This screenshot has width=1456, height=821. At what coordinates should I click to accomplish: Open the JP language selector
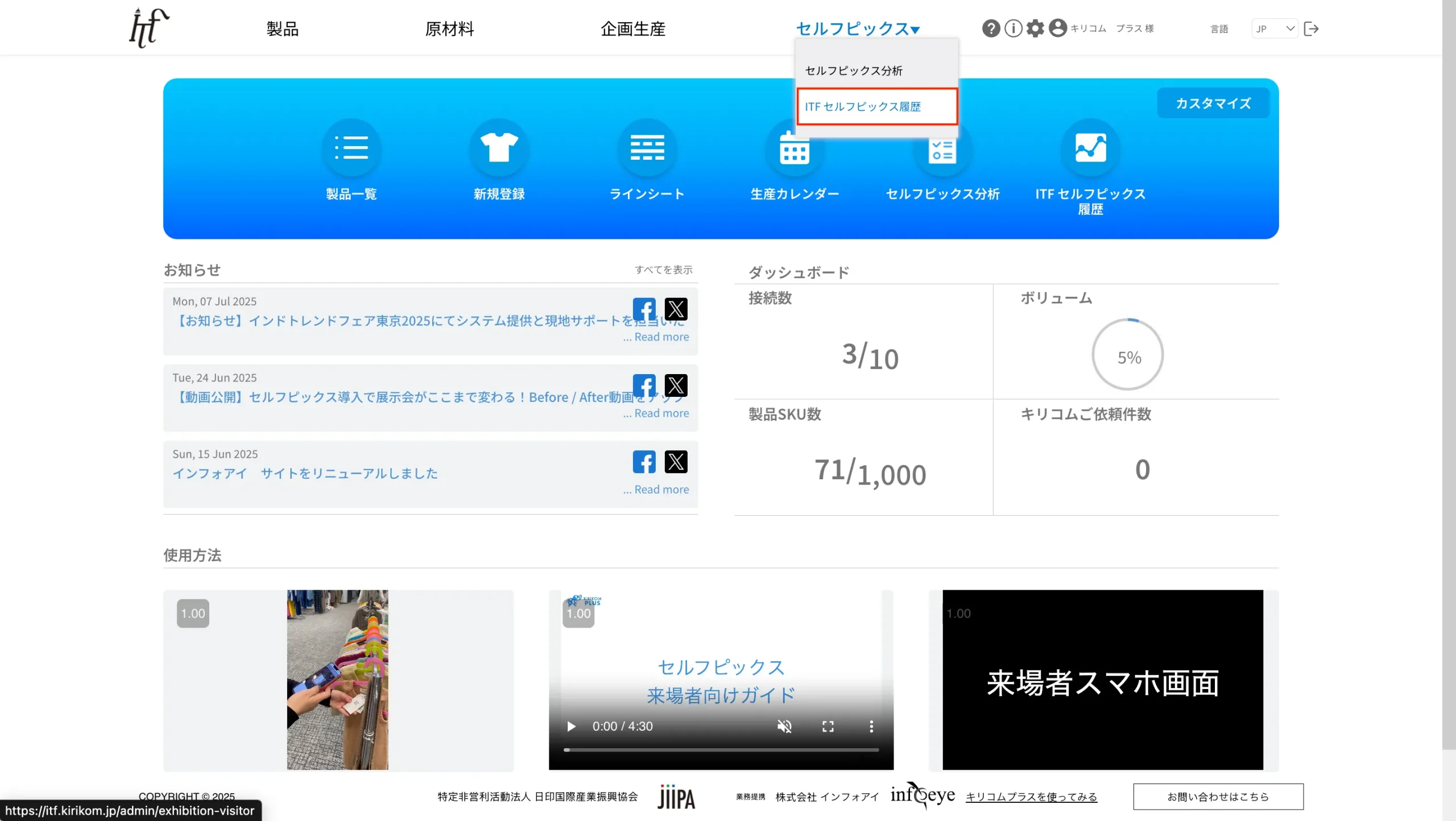(x=1275, y=28)
